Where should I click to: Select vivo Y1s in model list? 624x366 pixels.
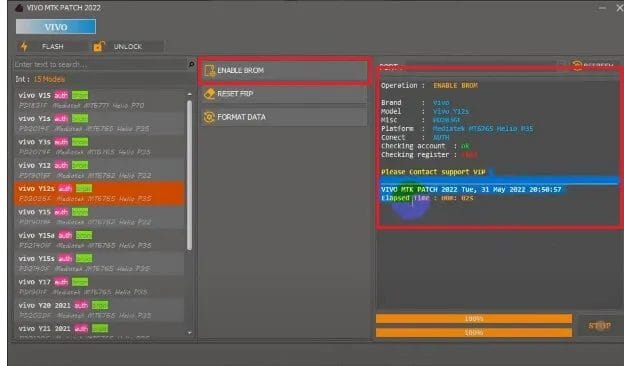[99, 123]
